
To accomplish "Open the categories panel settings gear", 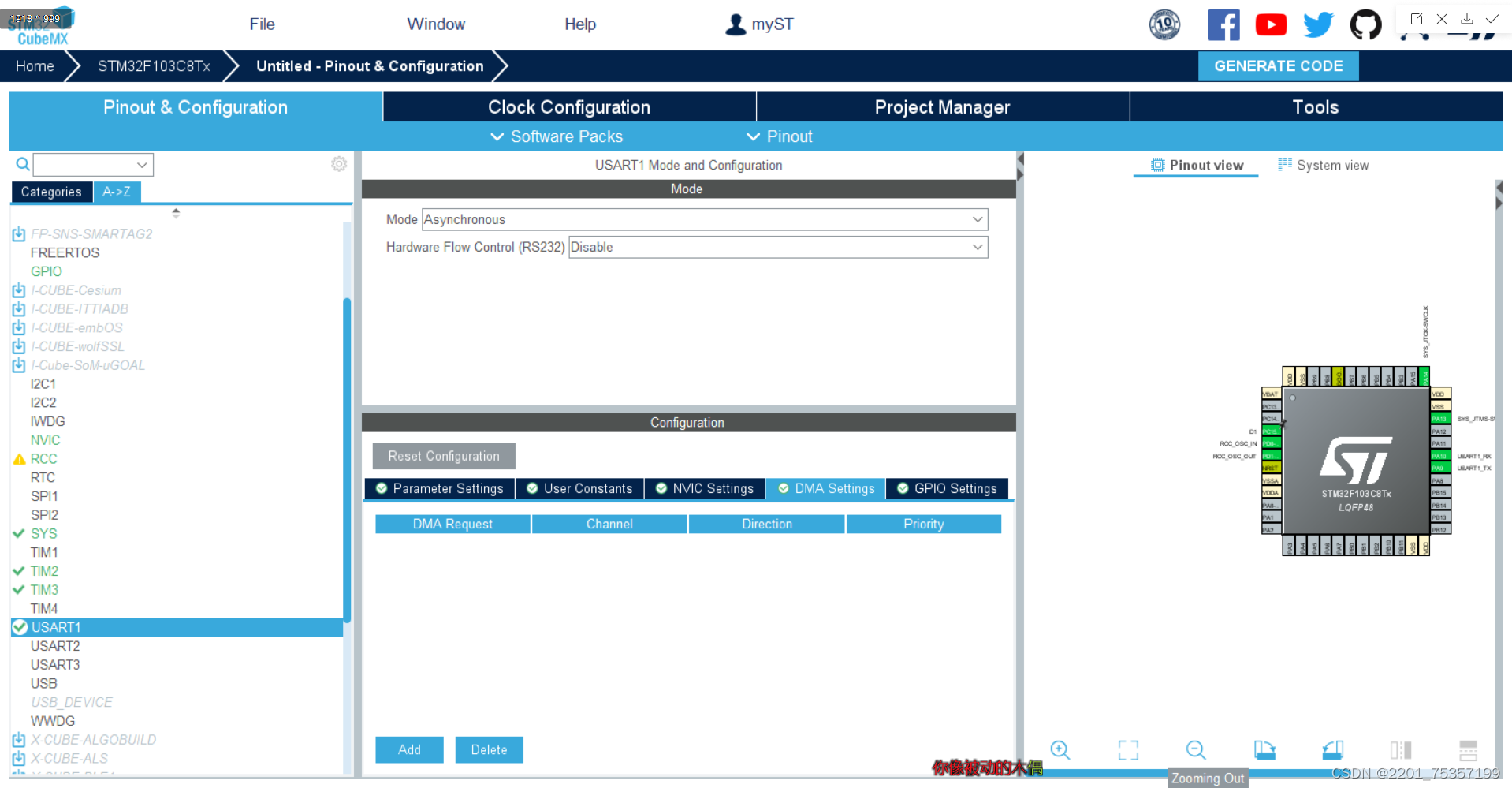I will [x=339, y=164].
